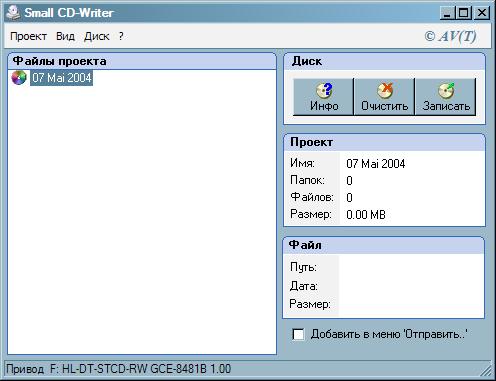
Task: Click the Путь: label in Файл panel
Action: click(303, 267)
